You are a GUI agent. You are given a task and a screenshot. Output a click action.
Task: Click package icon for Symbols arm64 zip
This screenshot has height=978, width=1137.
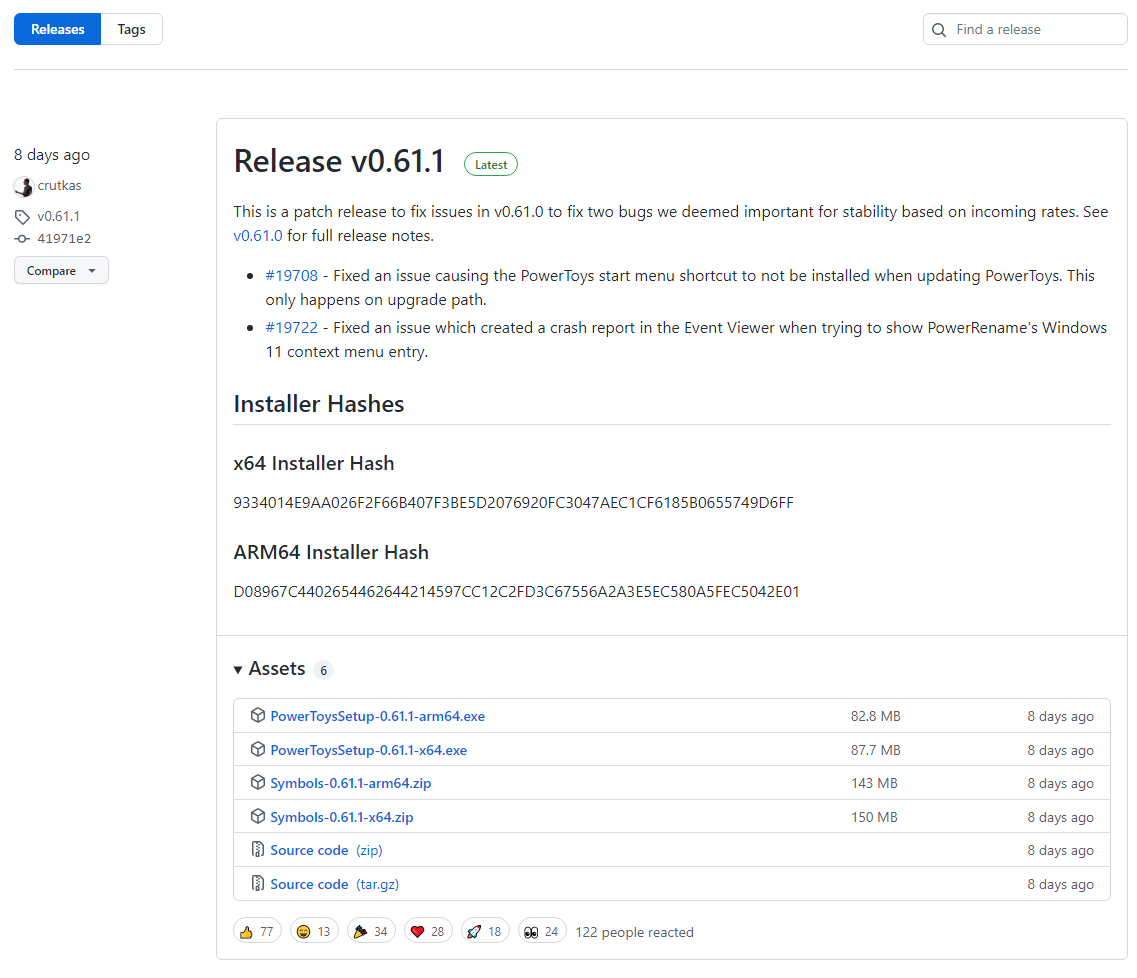257,783
